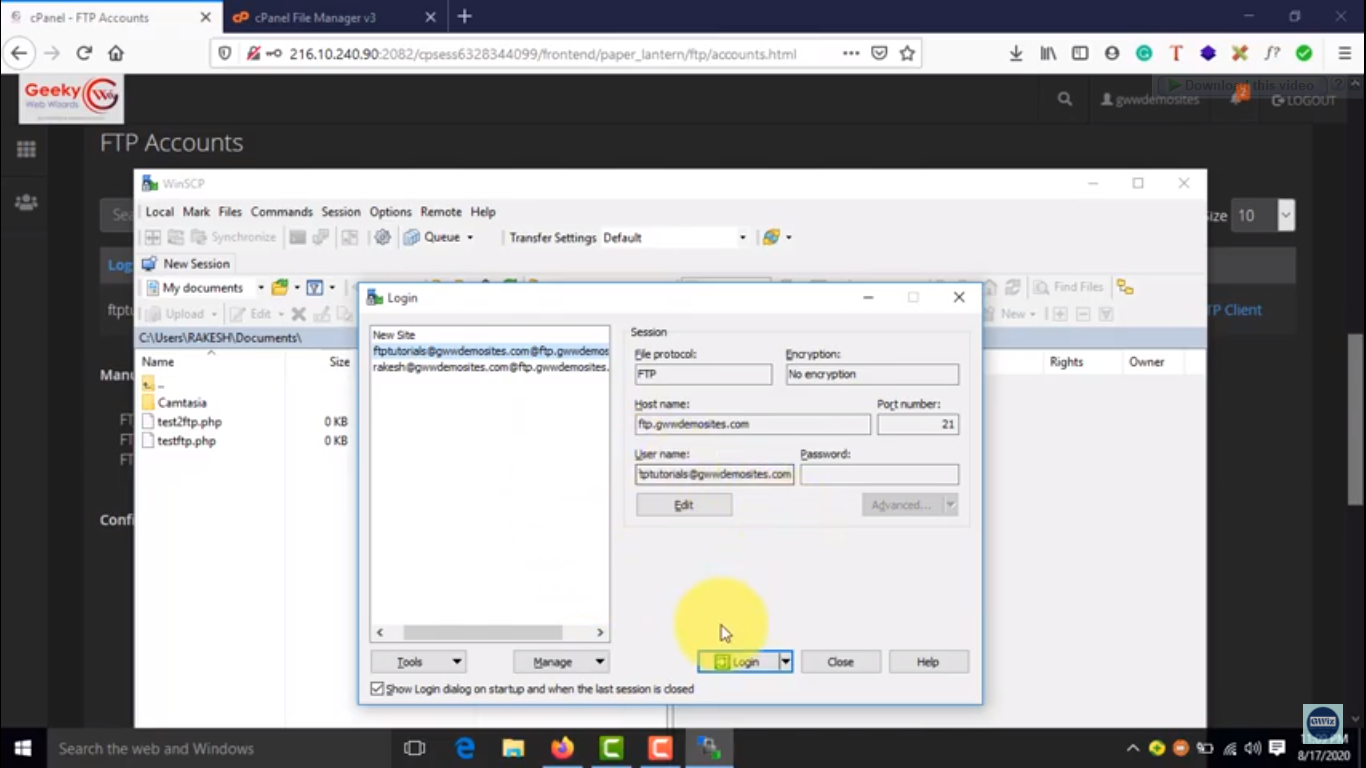Viewport: 1366px width, 768px height.
Task: Click the directory tree icon next to Find Files
Action: (1125, 287)
